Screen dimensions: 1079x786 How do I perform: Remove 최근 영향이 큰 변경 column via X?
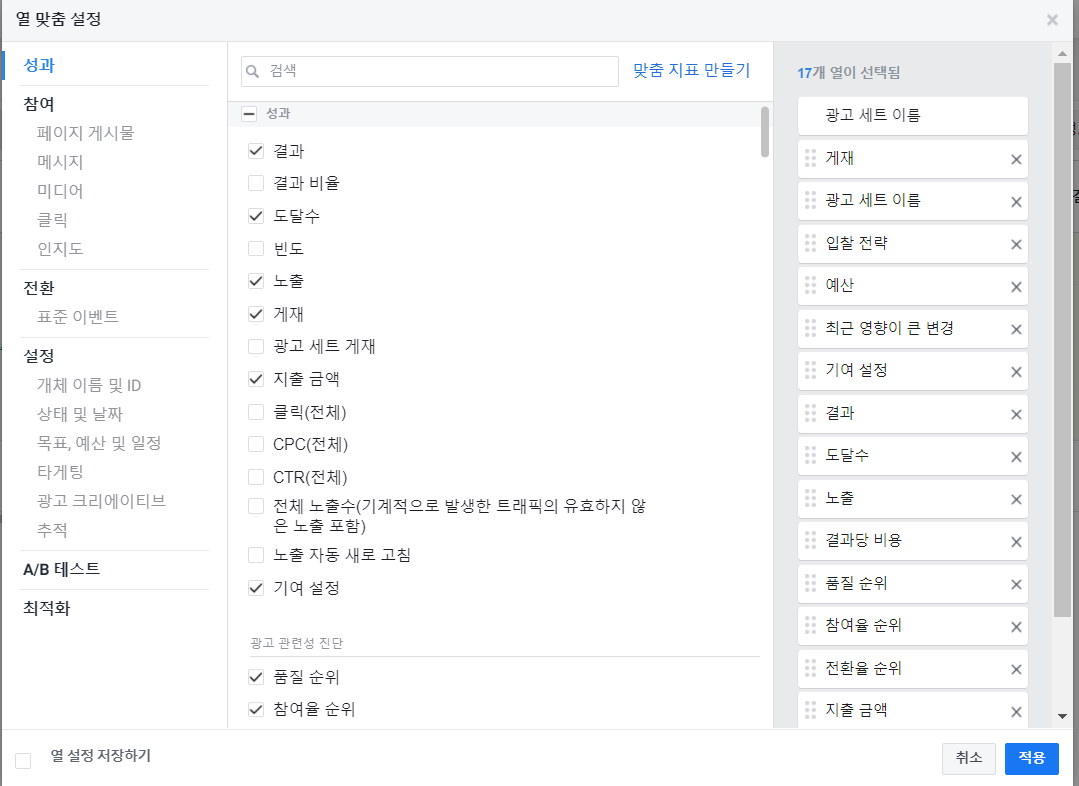(x=1016, y=330)
